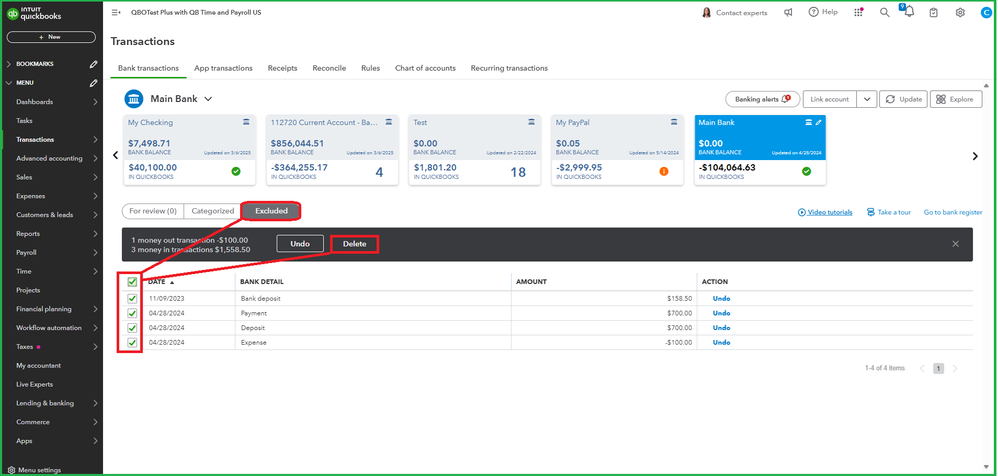Select the For review (0) tab
Viewport: 998px width, 476px height.
[153, 211]
